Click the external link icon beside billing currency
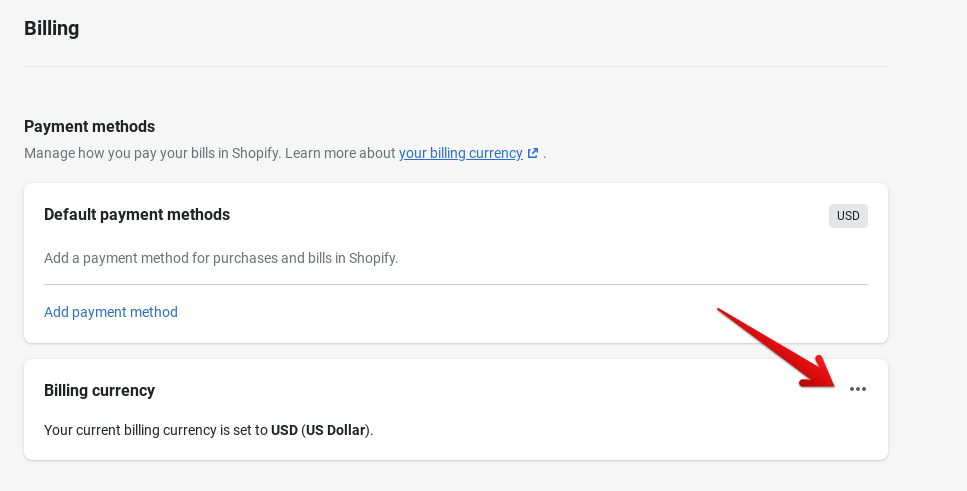Screen dimensions: 967x491 pos(533,154)
